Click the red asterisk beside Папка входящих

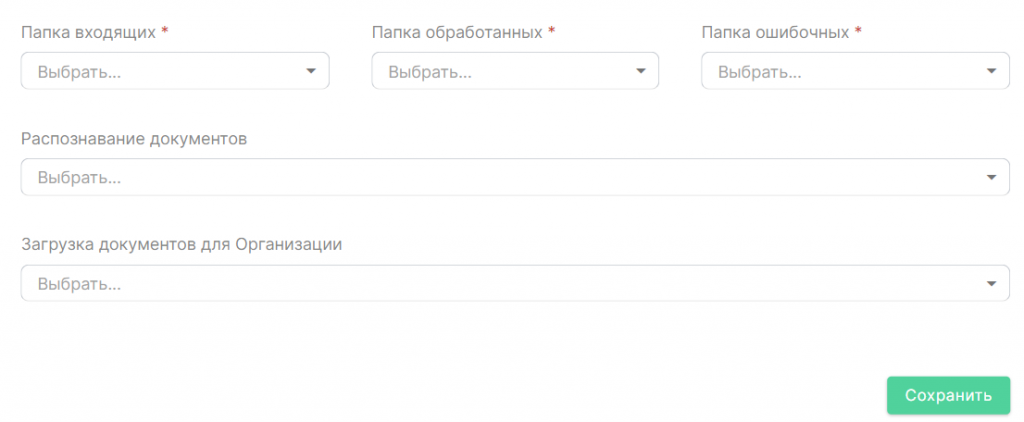point(165,31)
